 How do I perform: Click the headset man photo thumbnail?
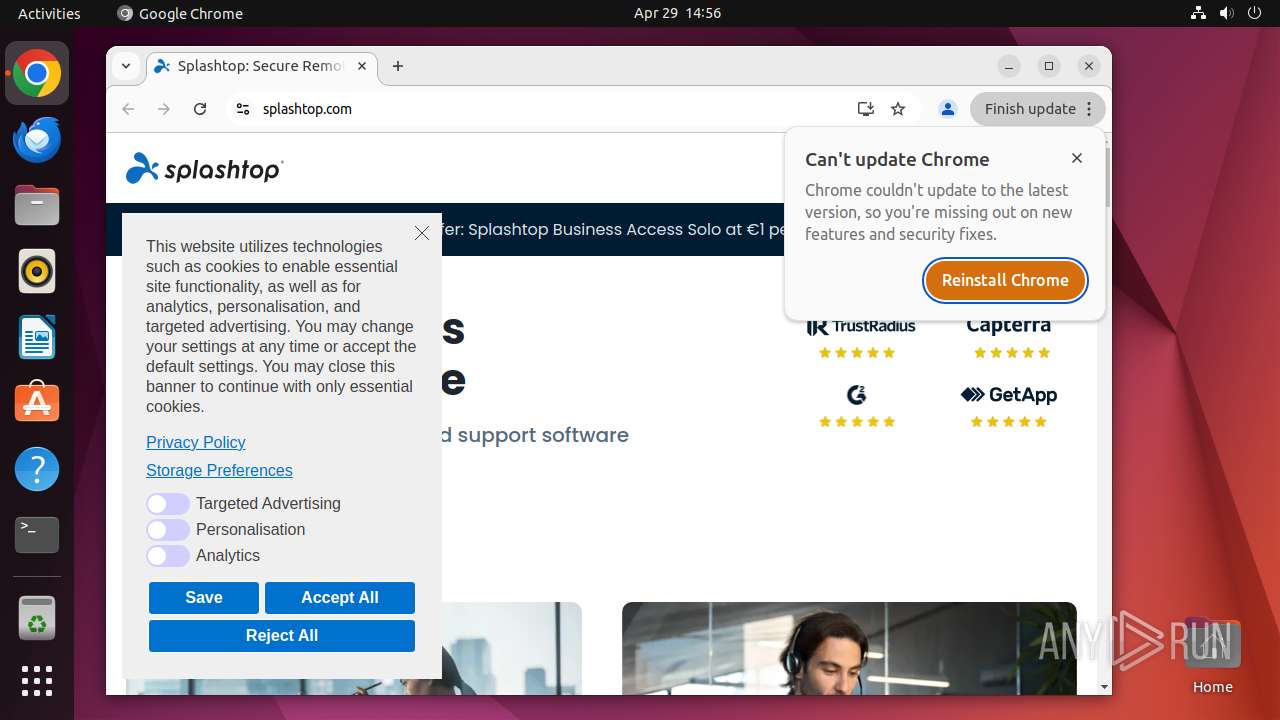tap(849, 648)
